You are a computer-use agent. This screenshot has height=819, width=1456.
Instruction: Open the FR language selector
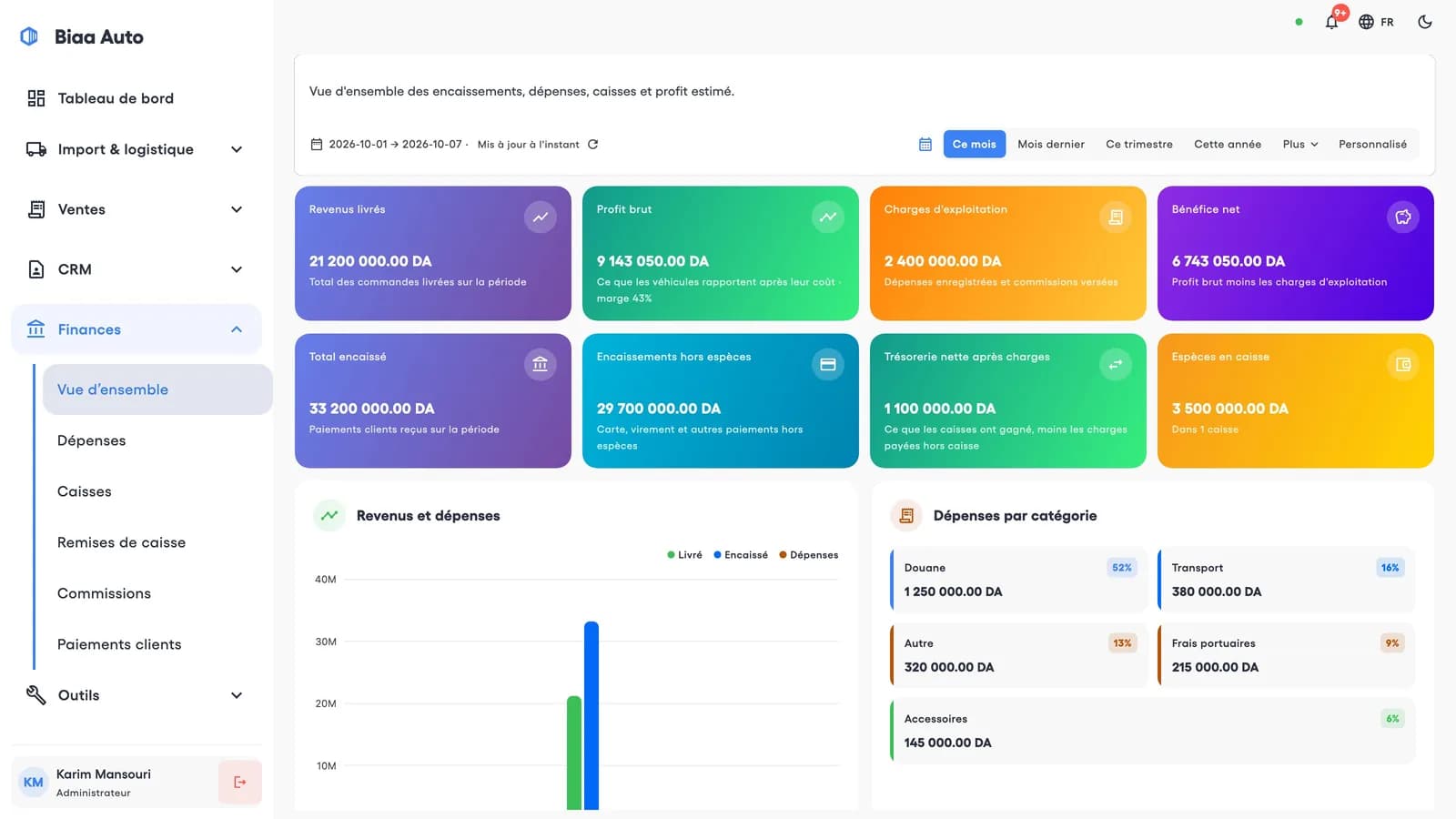pos(1376,22)
